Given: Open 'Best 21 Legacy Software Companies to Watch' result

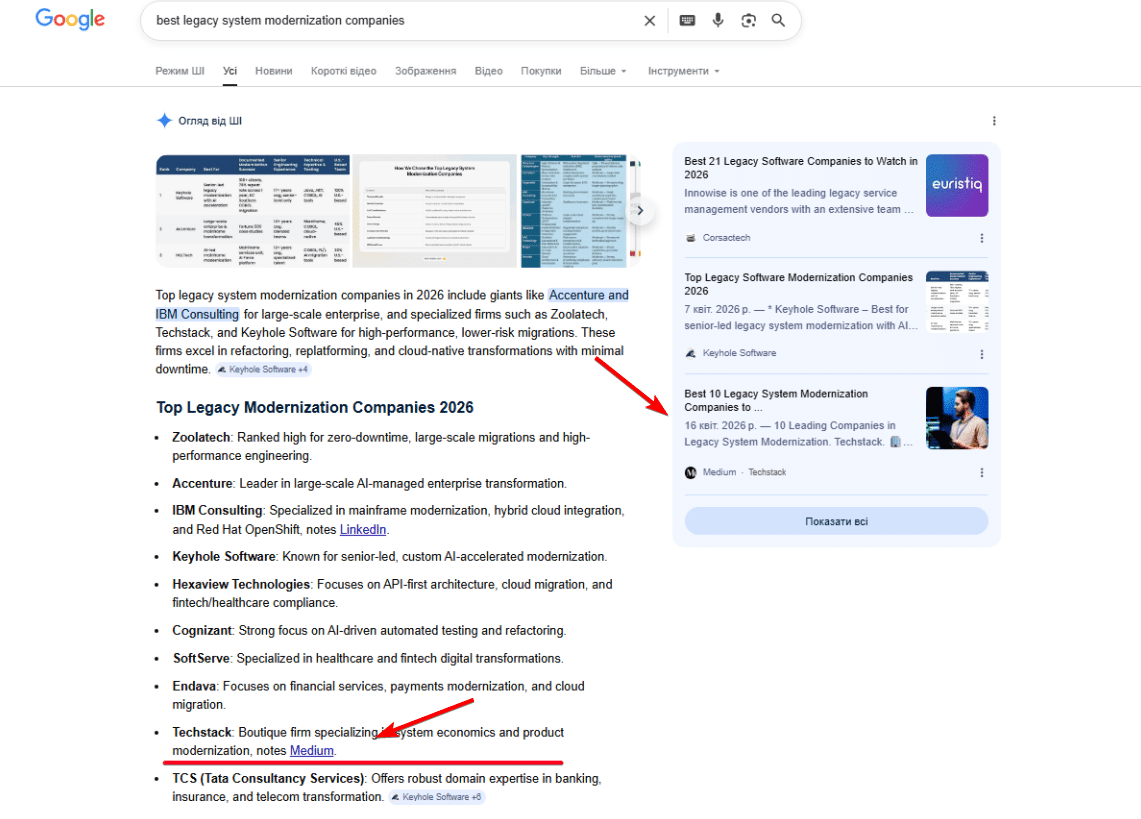Looking at the screenshot, I should coord(800,167).
